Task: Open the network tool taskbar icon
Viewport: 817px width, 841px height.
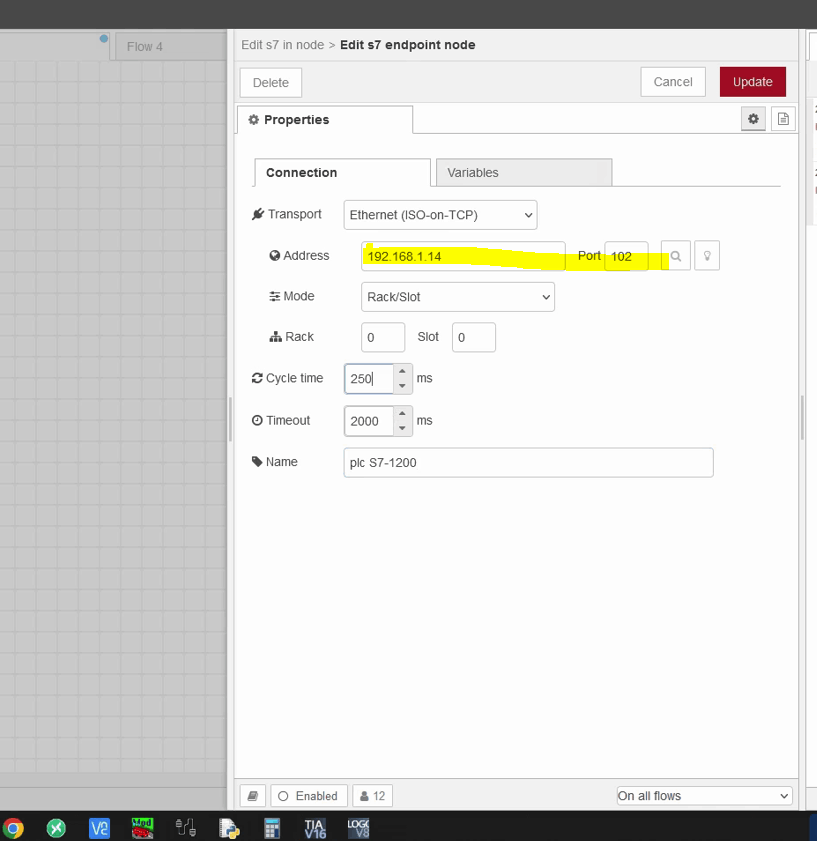Action: pyautogui.click(x=186, y=828)
